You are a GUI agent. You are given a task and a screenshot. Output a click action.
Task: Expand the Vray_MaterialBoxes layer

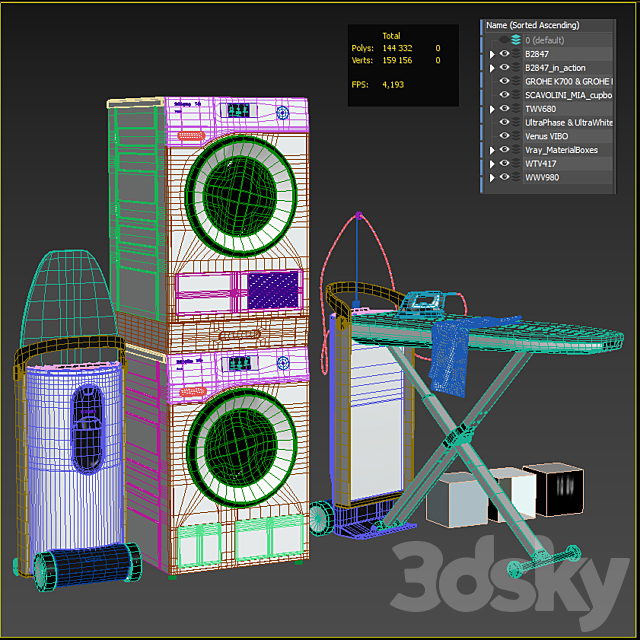pos(492,150)
